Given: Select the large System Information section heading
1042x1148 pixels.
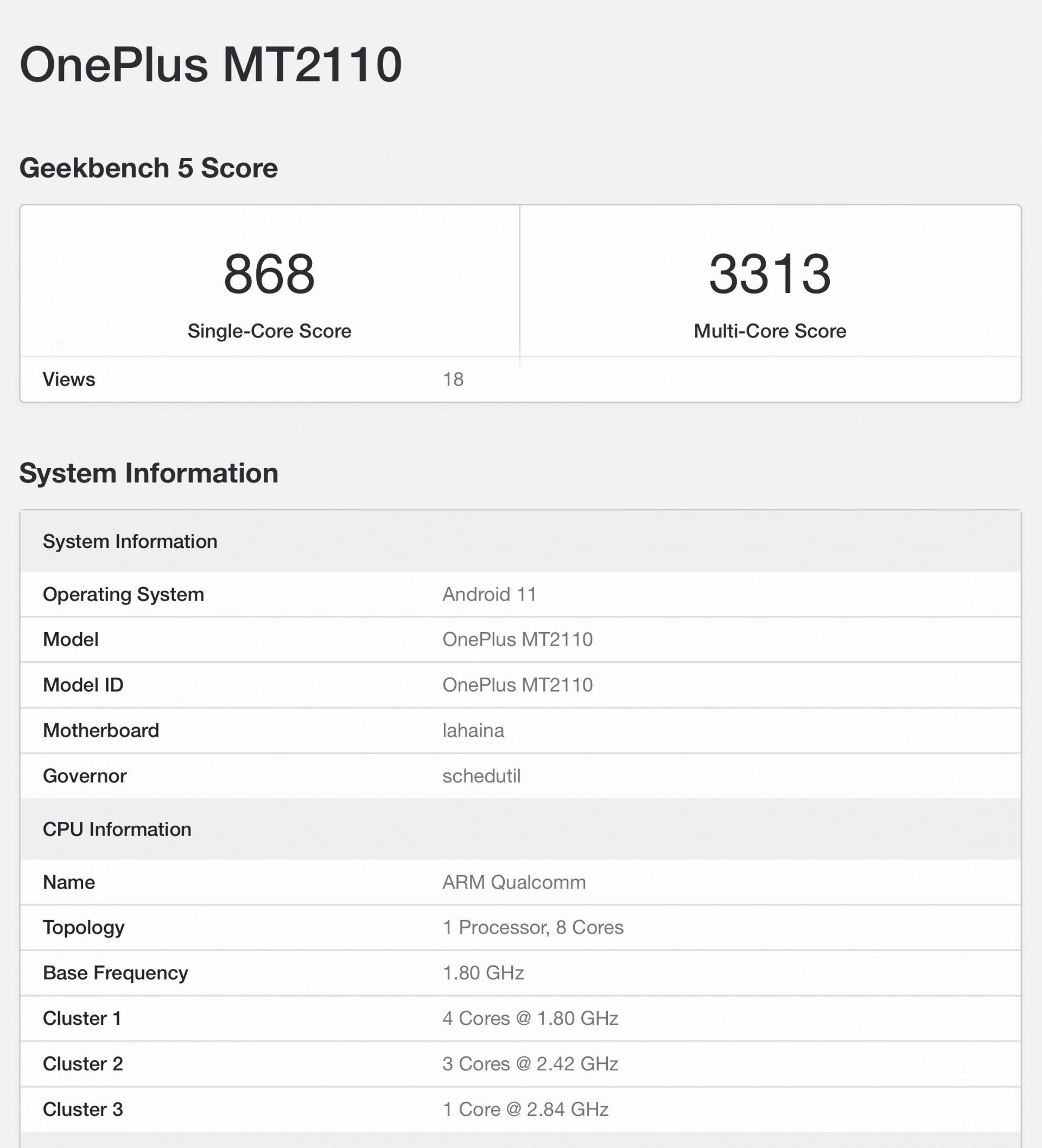Looking at the screenshot, I should (x=149, y=473).
